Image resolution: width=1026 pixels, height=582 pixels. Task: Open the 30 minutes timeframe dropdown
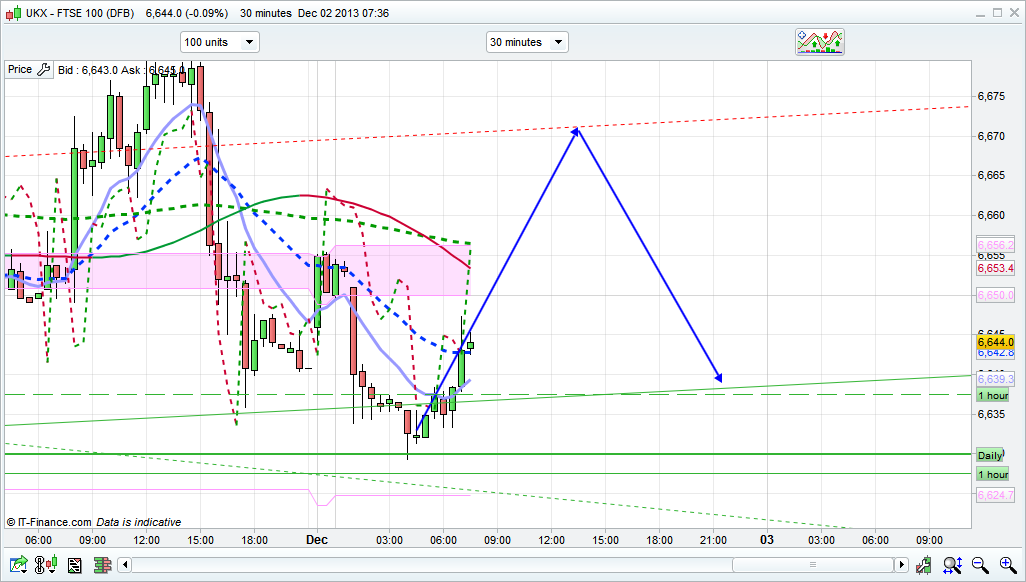click(527, 42)
